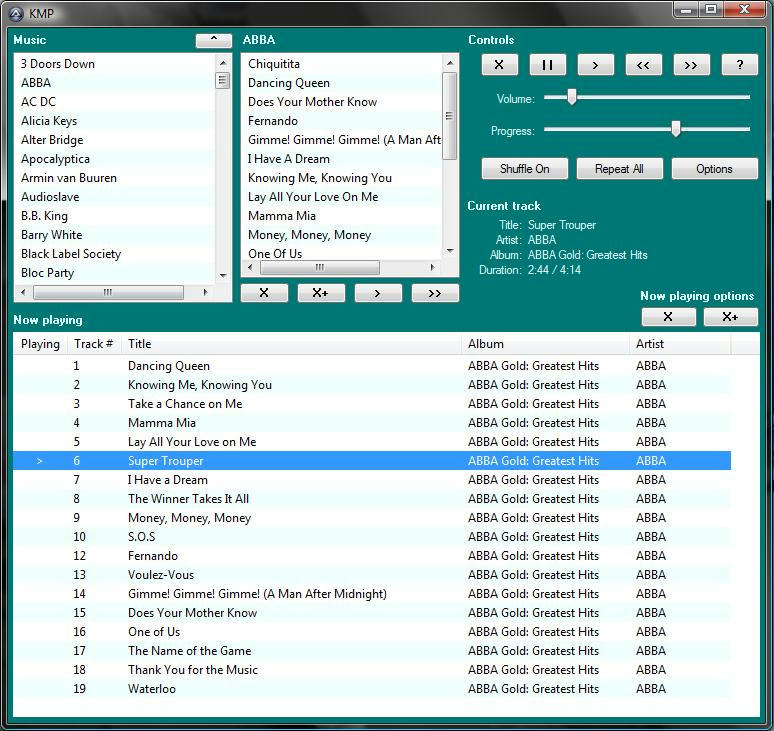Screen dimensions: 774x731
Task: Sort by the Artist column header
Action: (680, 344)
